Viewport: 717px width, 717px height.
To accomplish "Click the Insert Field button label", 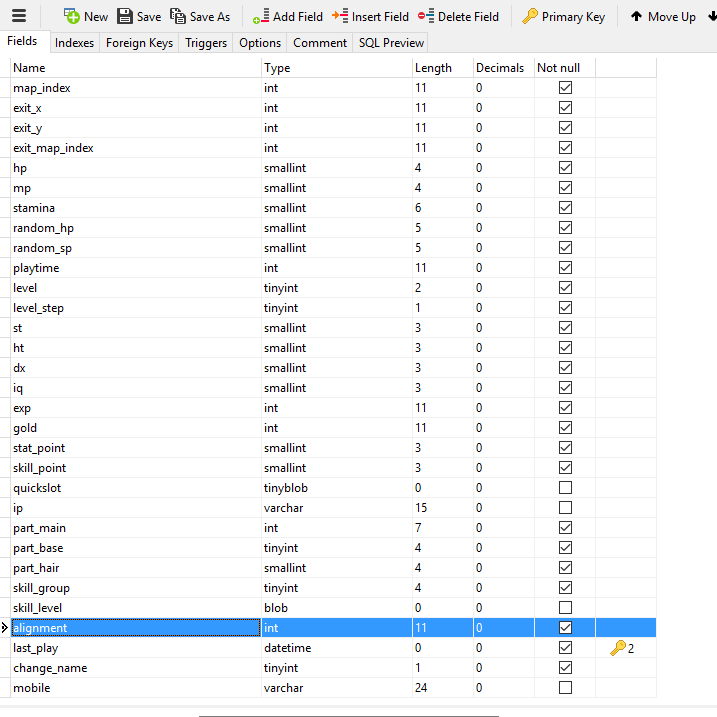I will 380,17.
